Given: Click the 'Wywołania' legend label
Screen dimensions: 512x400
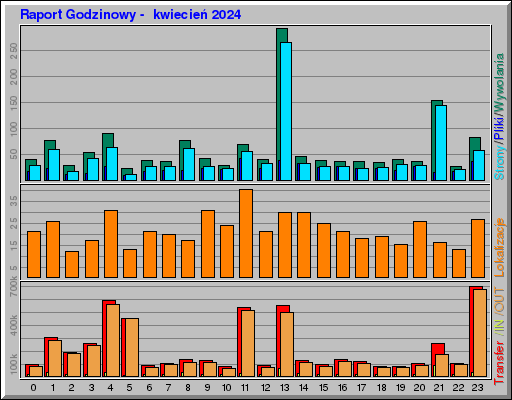Looking at the screenshot, I should point(499,82).
